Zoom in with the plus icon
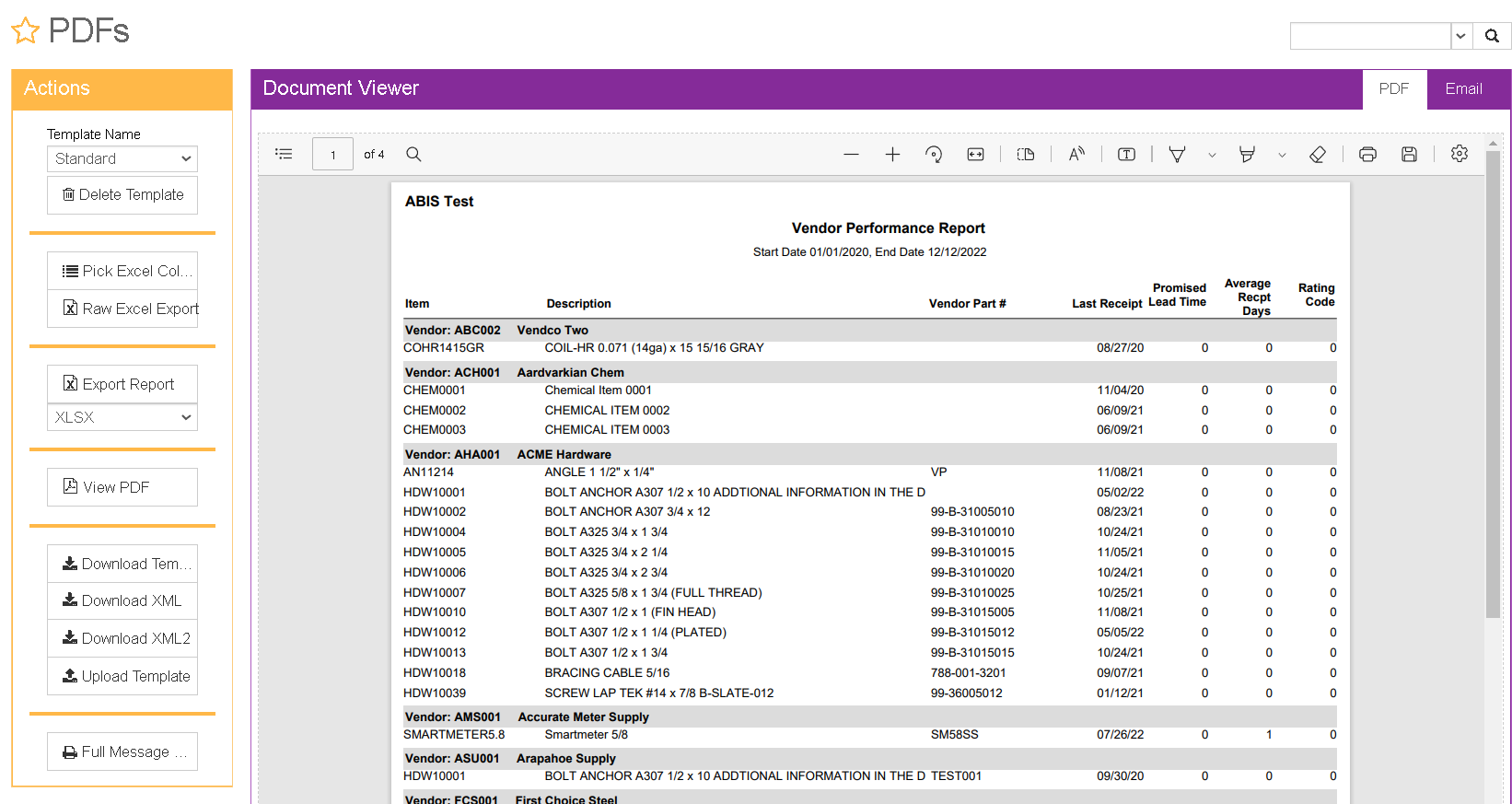 click(892, 155)
